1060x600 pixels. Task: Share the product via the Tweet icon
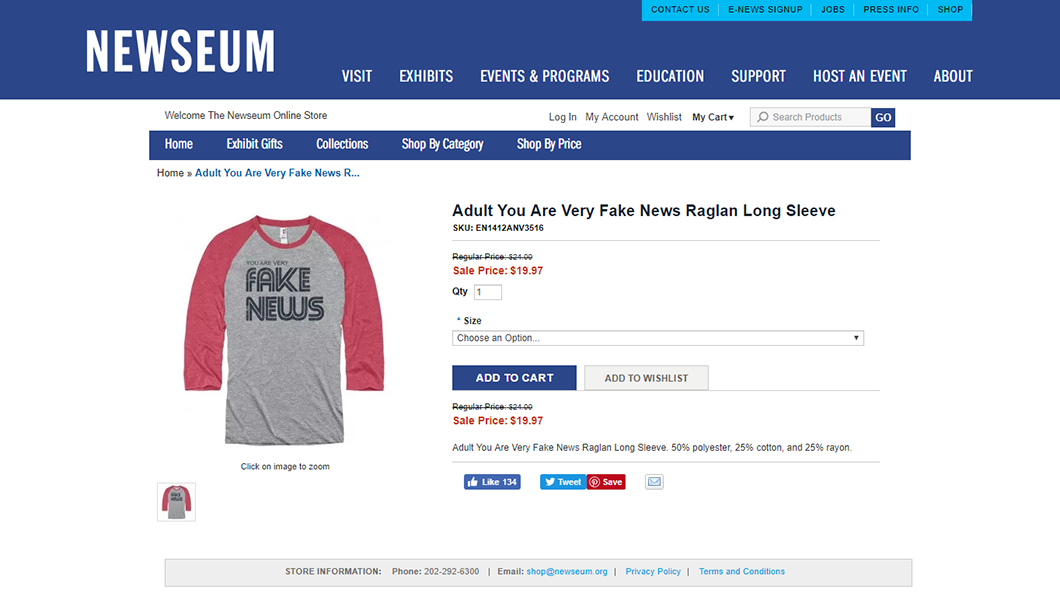(562, 481)
